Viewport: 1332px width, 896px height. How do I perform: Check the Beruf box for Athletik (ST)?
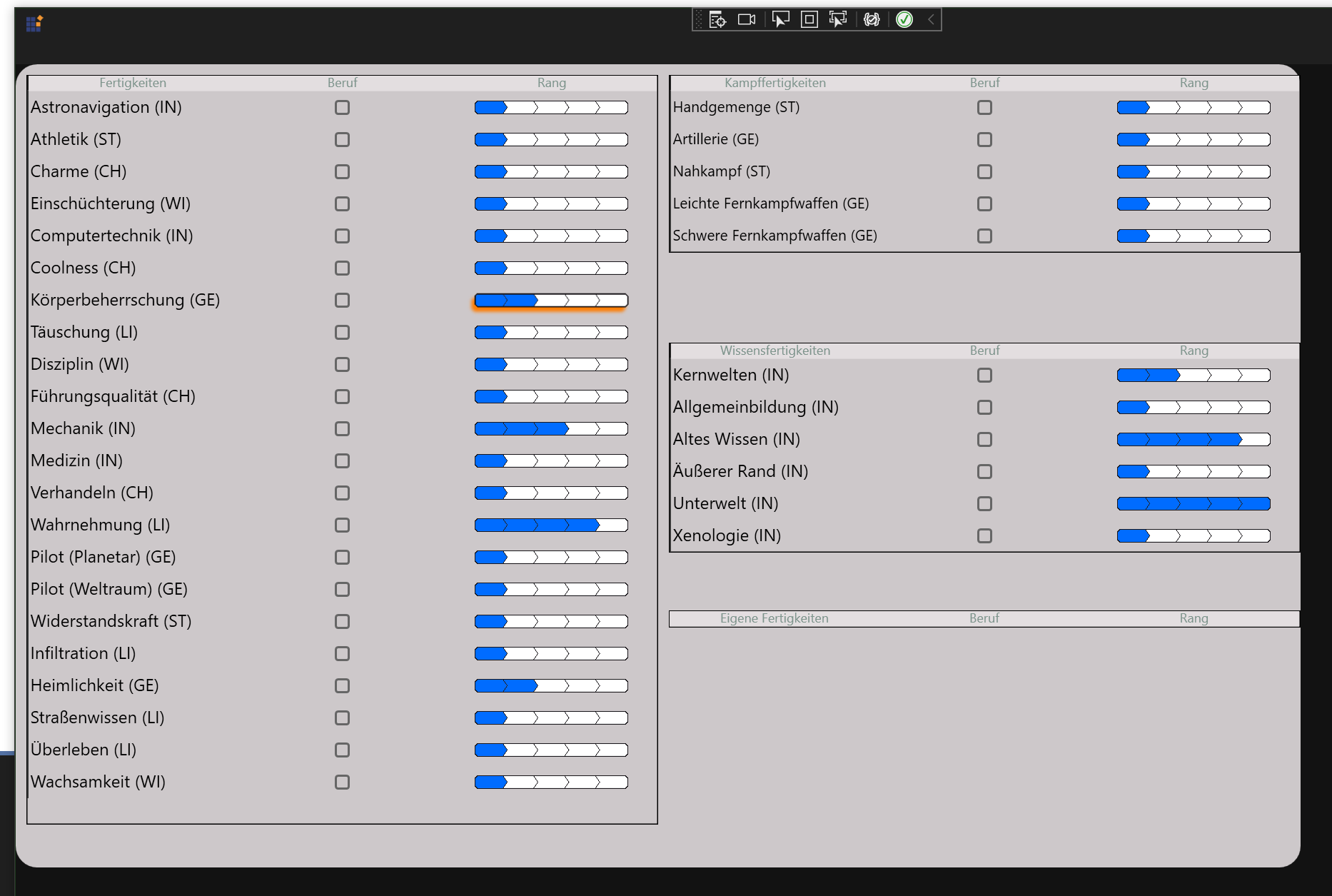coord(343,139)
